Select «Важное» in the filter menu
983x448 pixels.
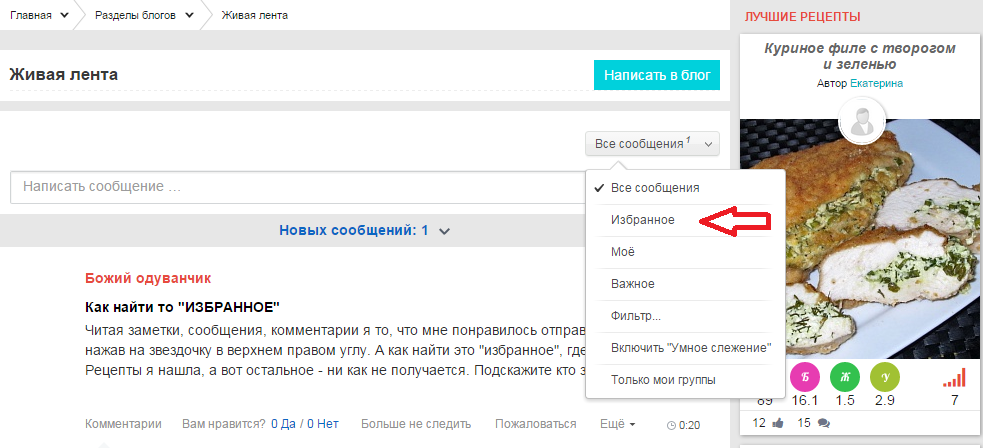point(632,284)
